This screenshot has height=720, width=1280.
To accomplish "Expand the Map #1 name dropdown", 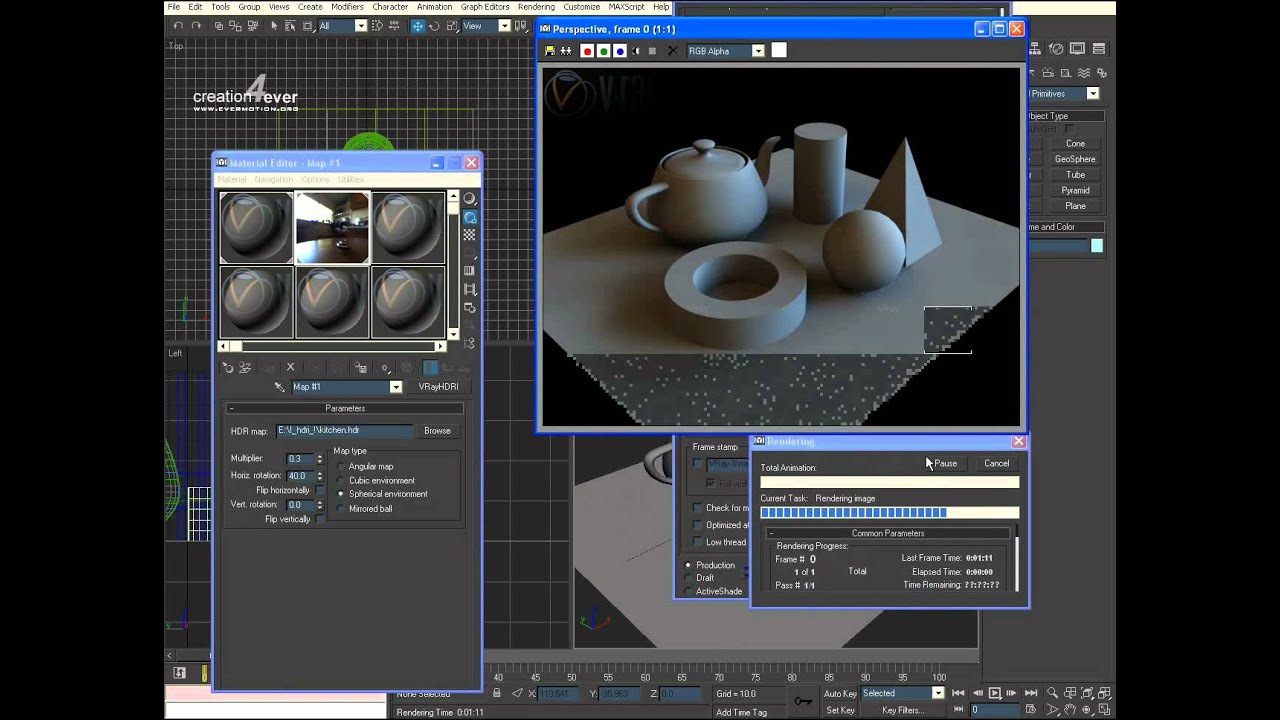I will click(396, 387).
